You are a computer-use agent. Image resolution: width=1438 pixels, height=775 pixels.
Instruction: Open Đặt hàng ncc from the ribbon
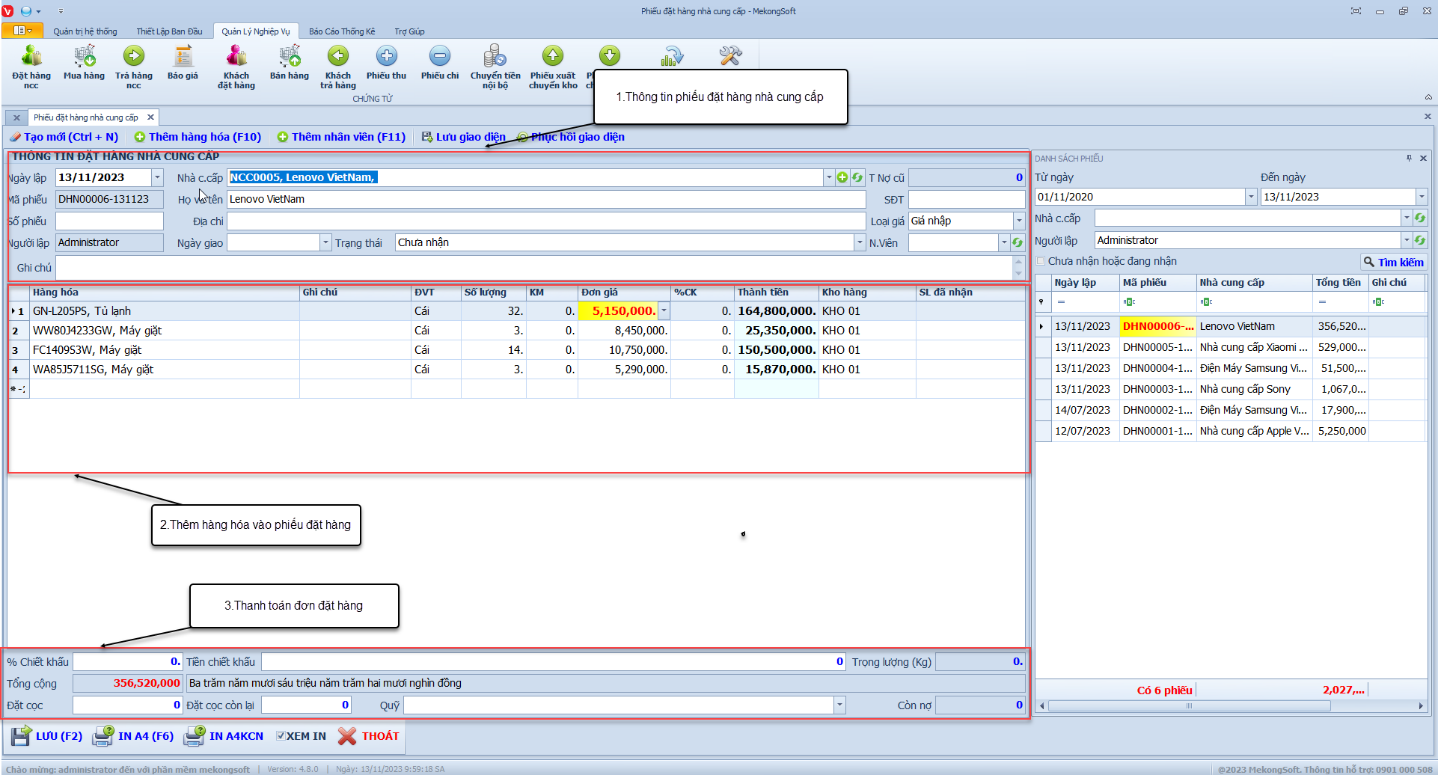(x=31, y=63)
